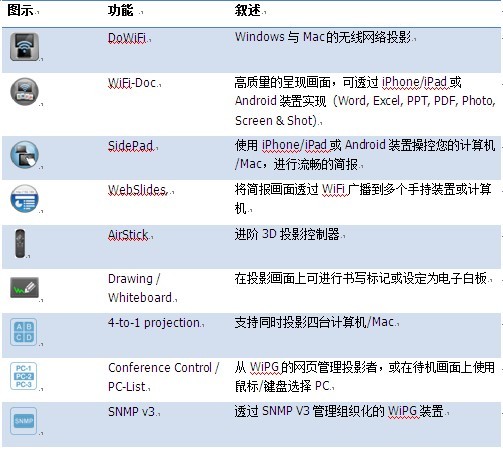This screenshot has width=503, height=458.
Task: Click the Drawing Whiteboard pencil icon
Action: [x=24, y=287]
